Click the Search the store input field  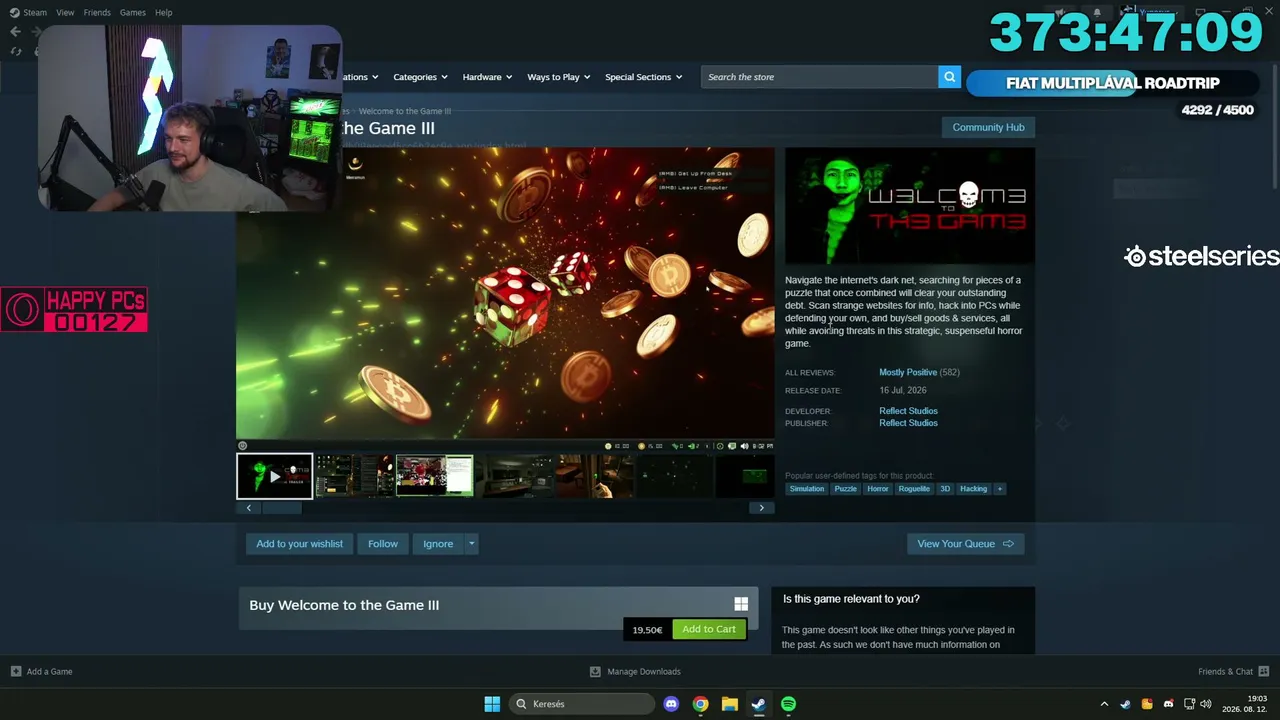click(820, 77)
